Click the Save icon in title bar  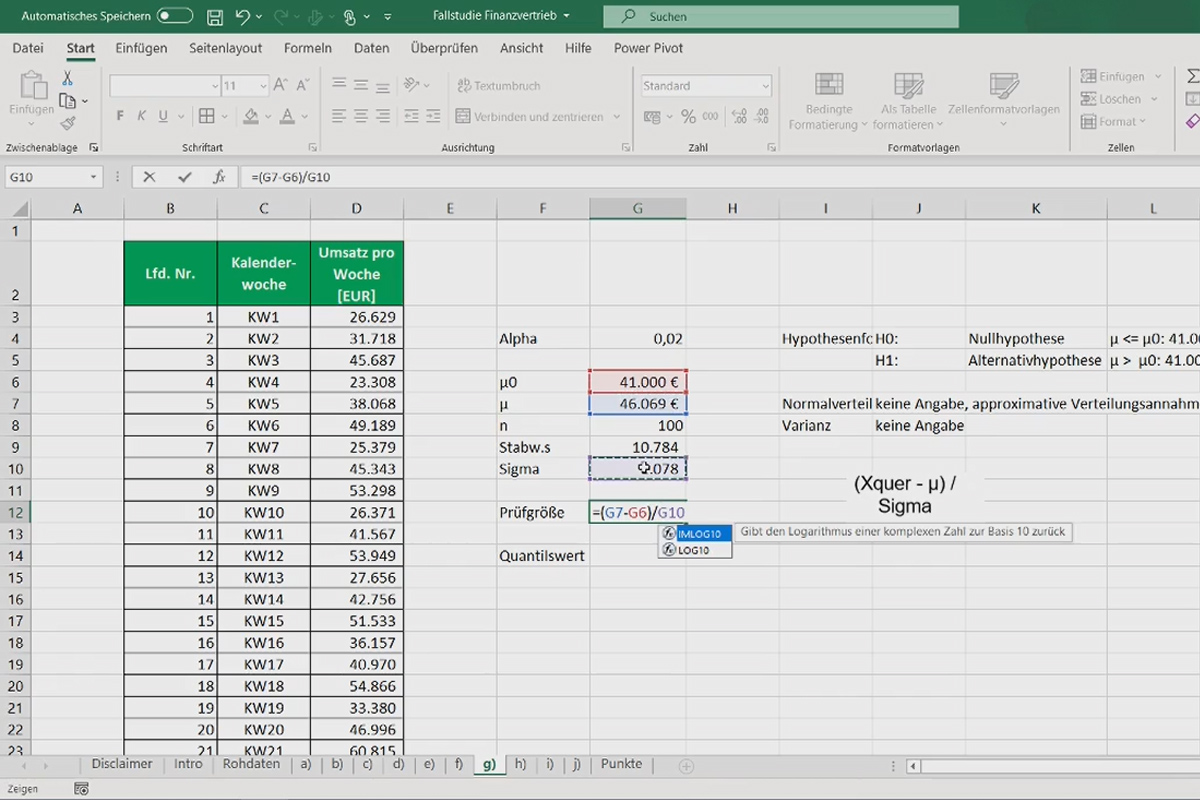[215, 17]
